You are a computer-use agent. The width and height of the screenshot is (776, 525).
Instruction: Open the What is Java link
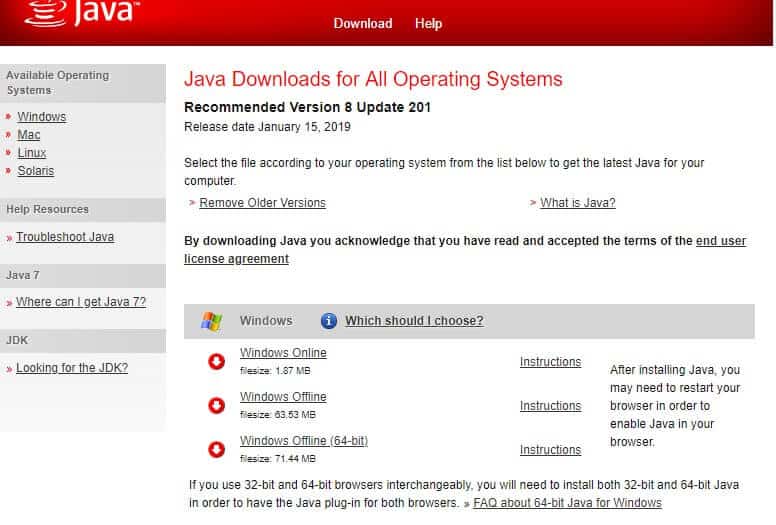(578, 203)
